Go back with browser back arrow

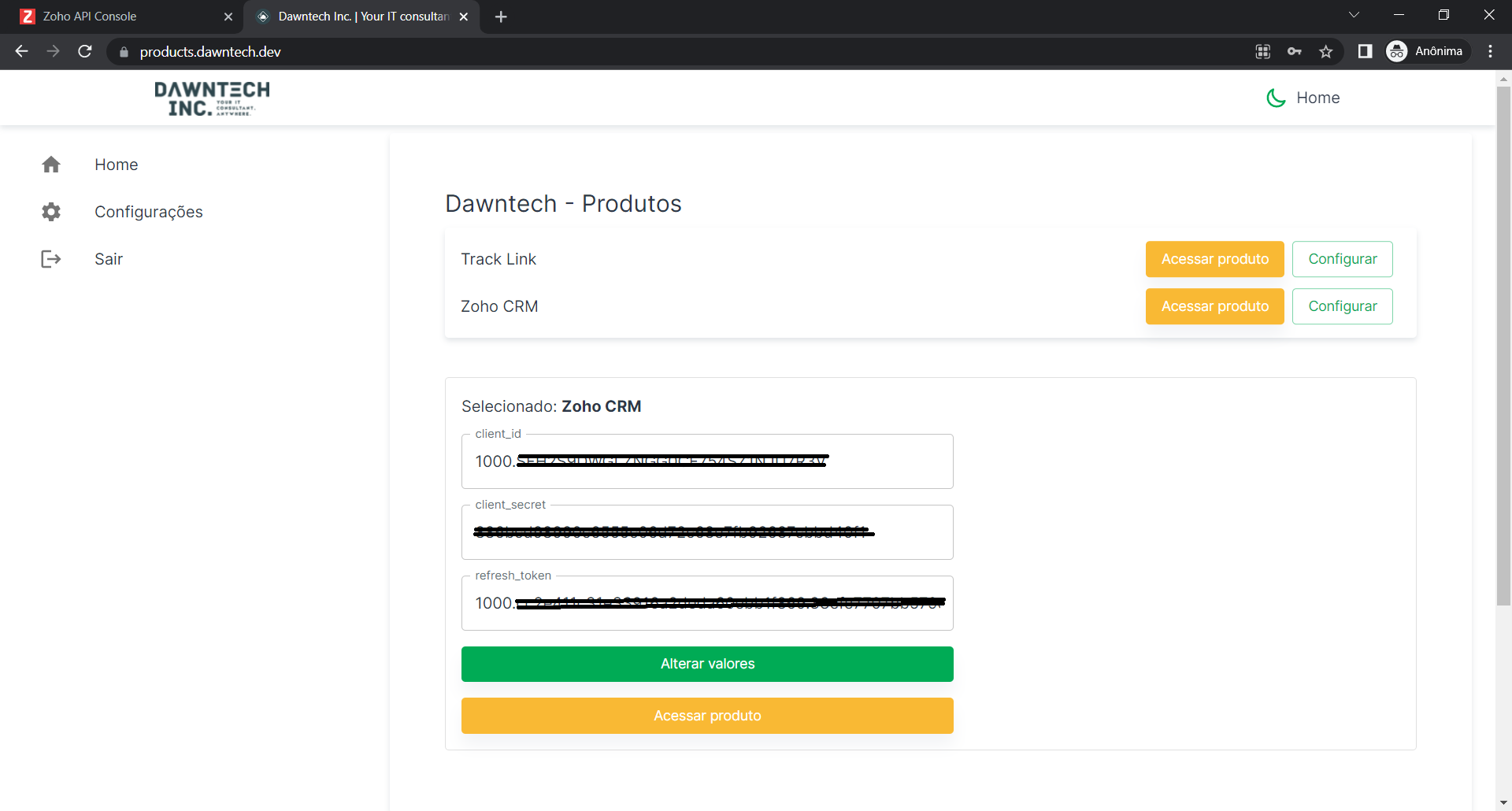click(21, 51)
